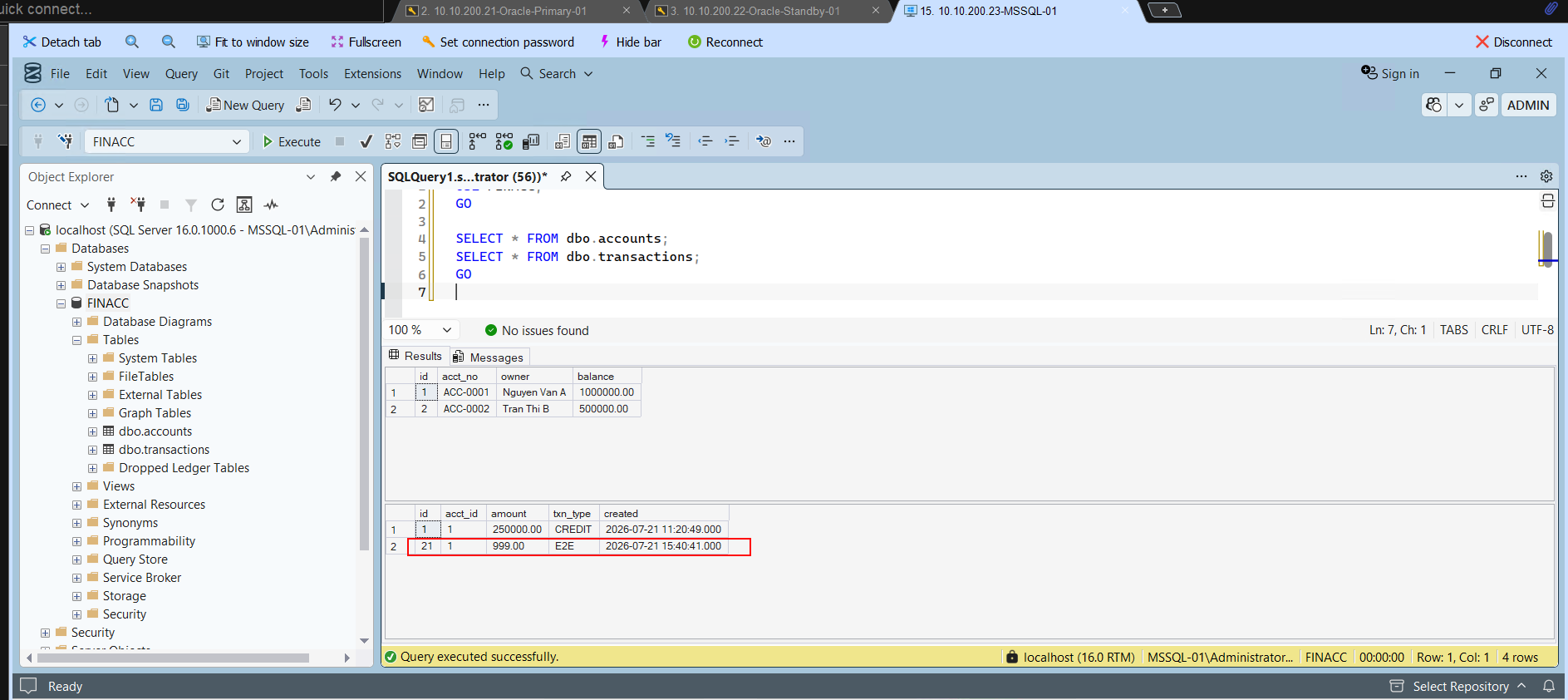Click the Undo icon

(335, 105)
